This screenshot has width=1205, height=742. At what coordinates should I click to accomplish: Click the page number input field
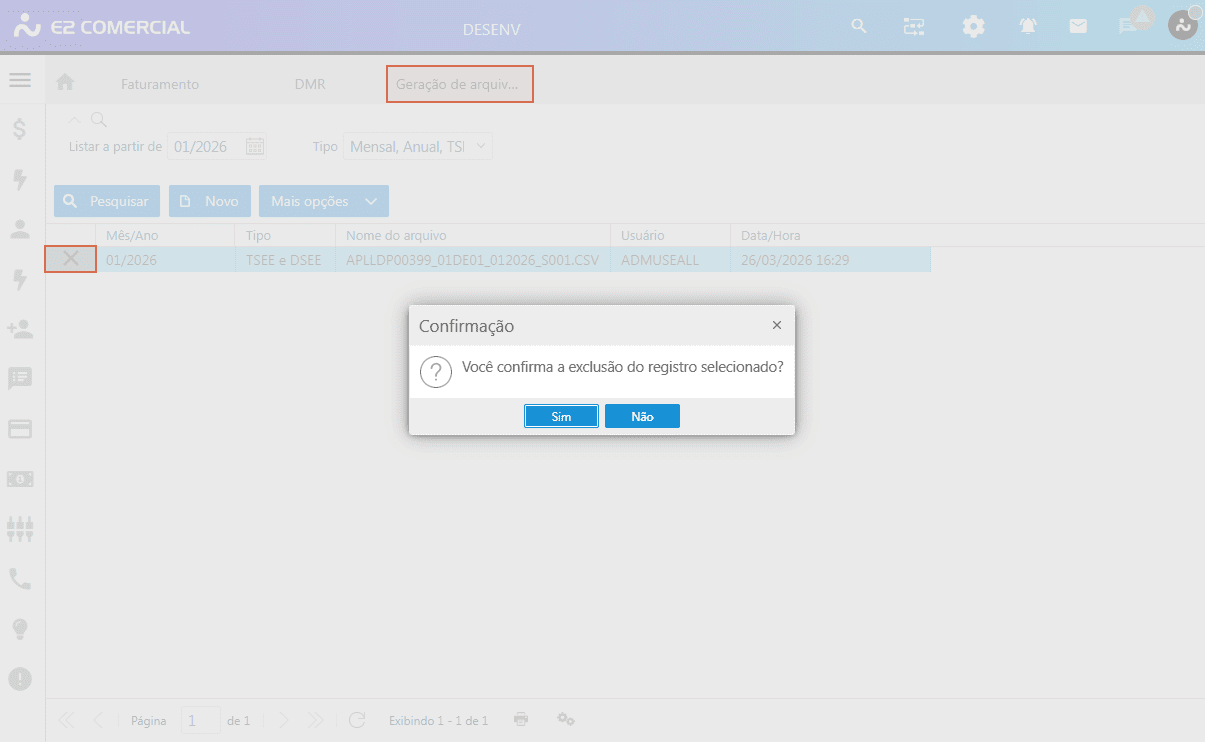[x=200, y=720]
